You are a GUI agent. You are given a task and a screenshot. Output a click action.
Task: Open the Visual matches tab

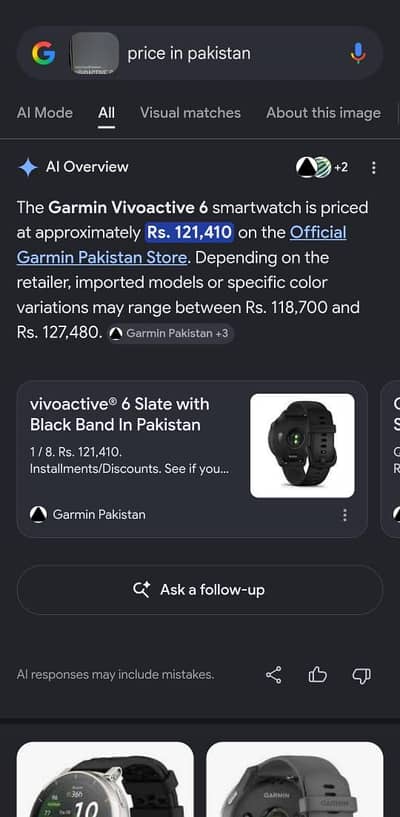[x=190, y=113]
